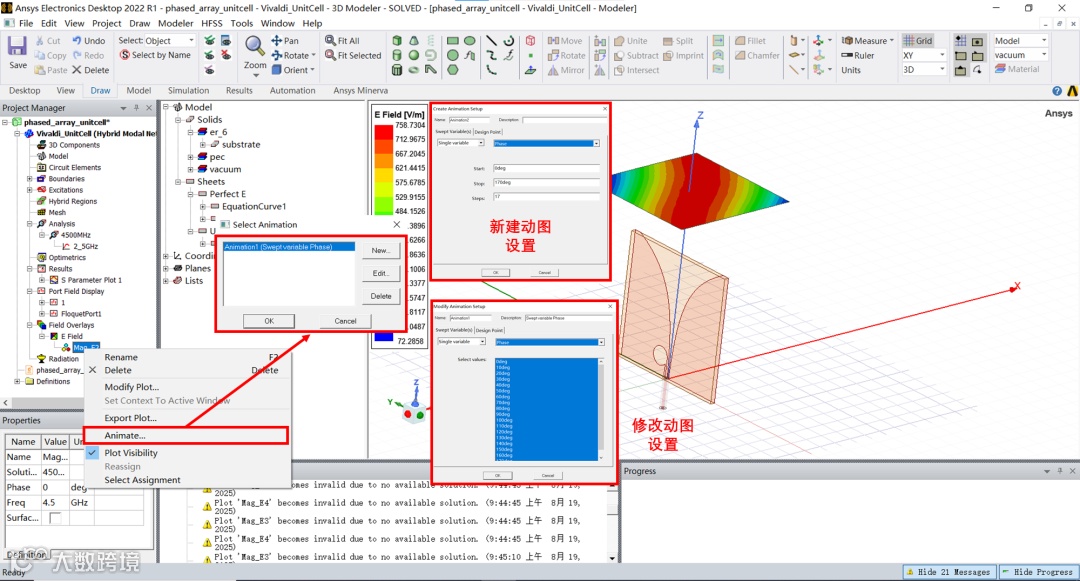Expand the Planes node in model tree

pos(165,268)
